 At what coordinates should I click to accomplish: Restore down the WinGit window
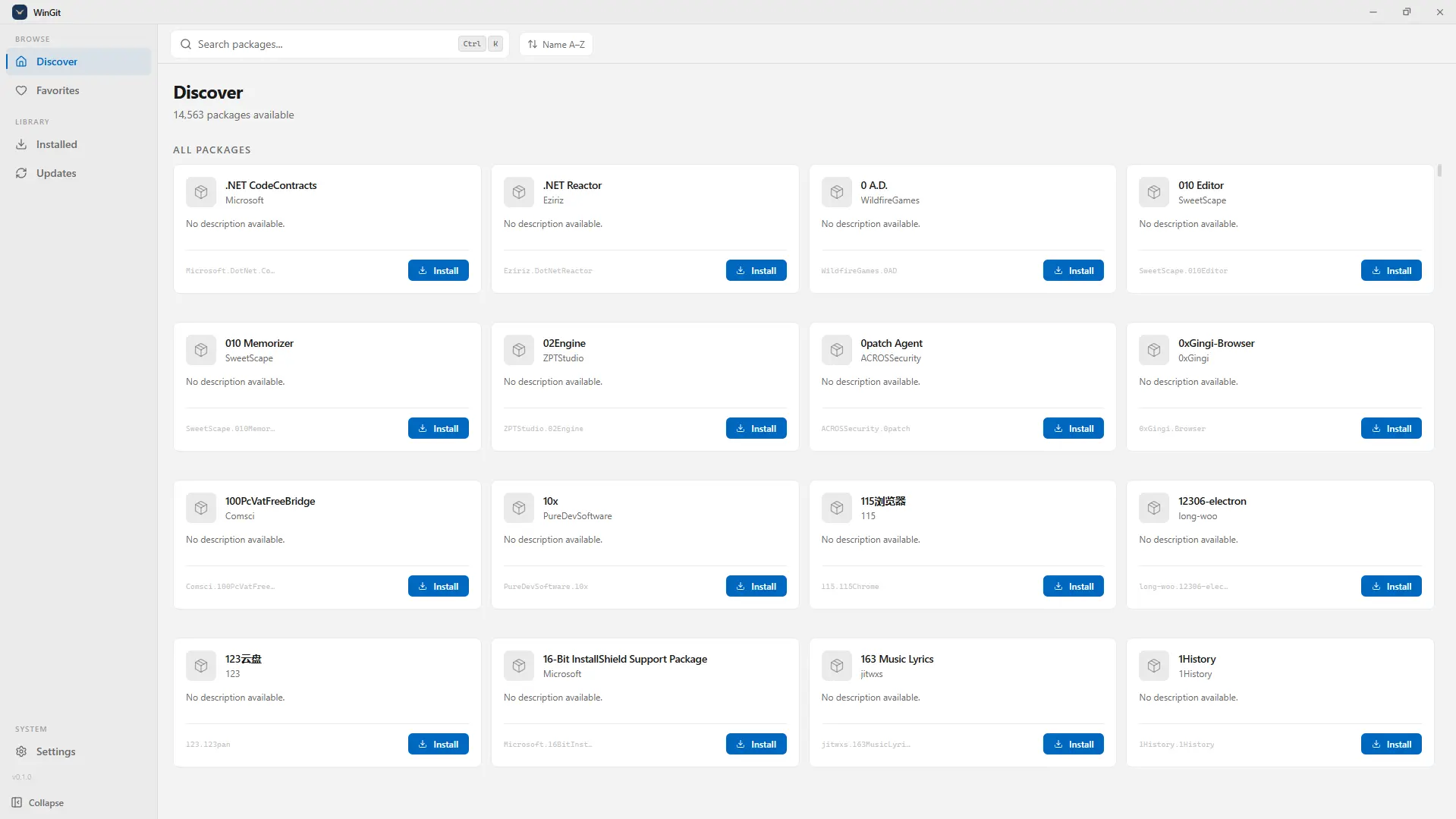pyautogui.click(x=1407, y=12)
